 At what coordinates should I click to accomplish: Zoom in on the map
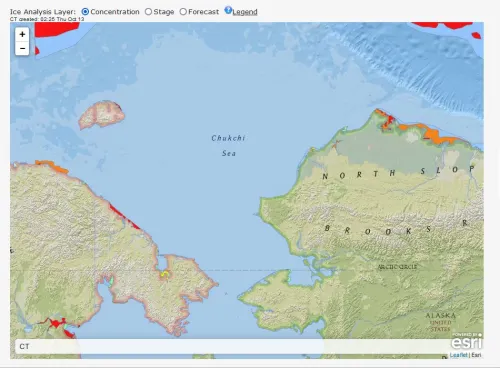[x=22, y=34]
